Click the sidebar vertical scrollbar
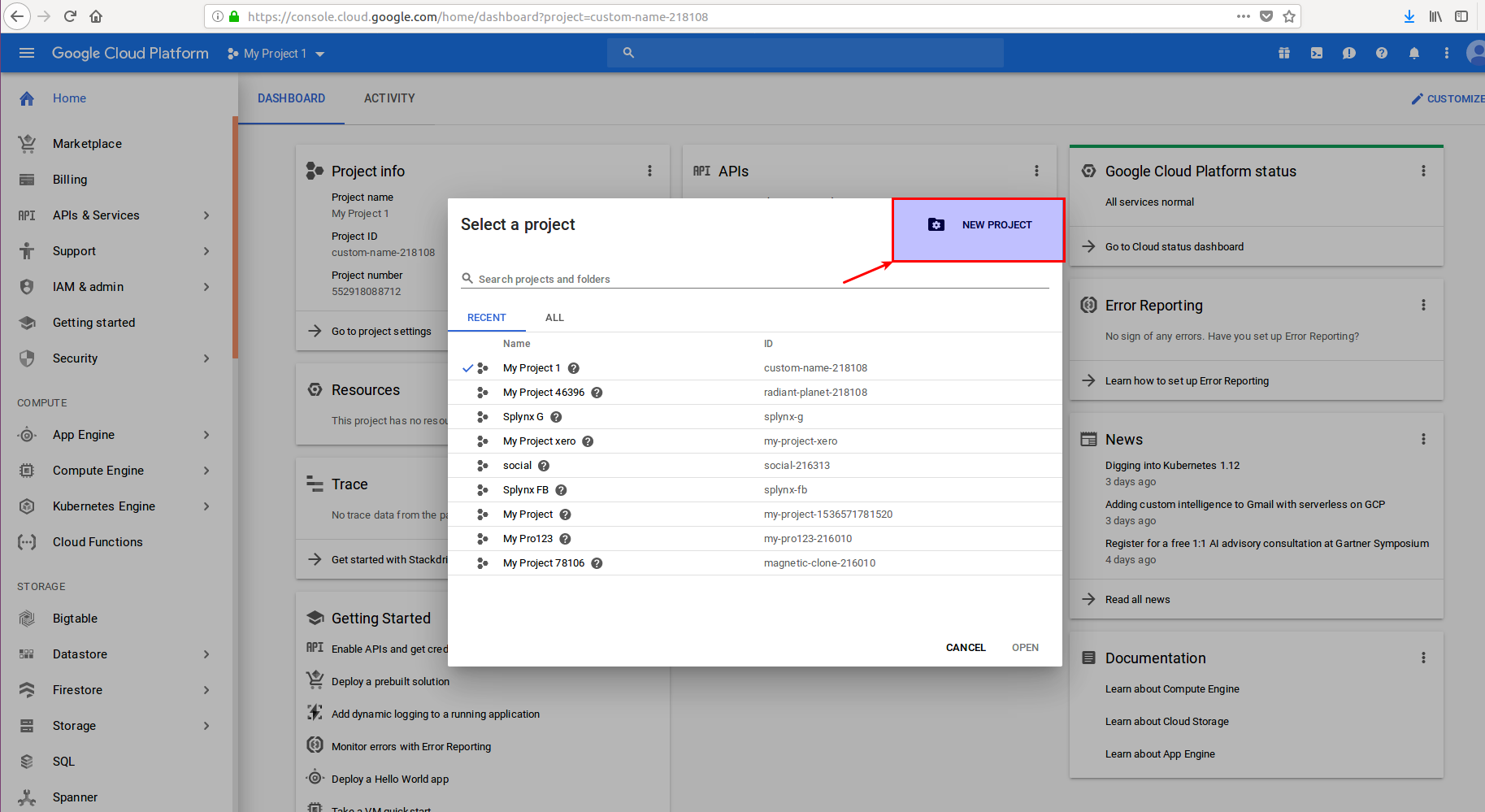Image resolution: width=1485 pixels, height=812 pixels. click(x=235, y=237)
